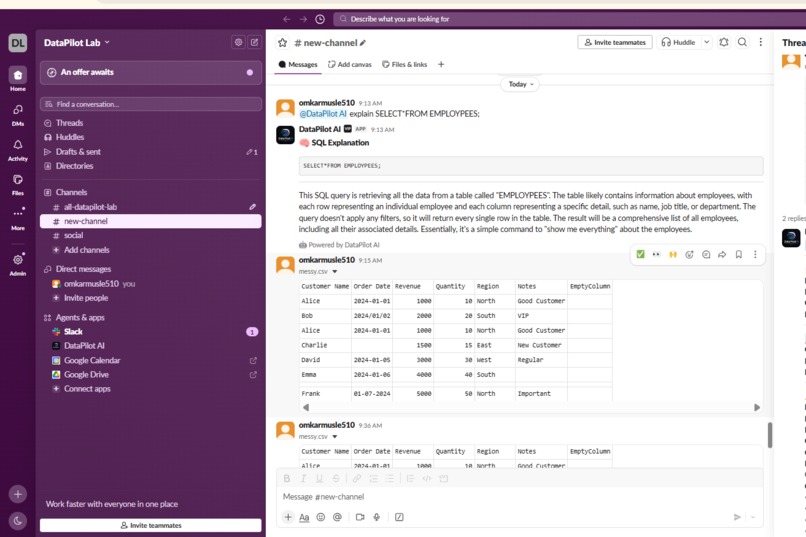This screenshot has width=806, height=537.
Task: Go back in history arrow
Action: pos(286,19)
